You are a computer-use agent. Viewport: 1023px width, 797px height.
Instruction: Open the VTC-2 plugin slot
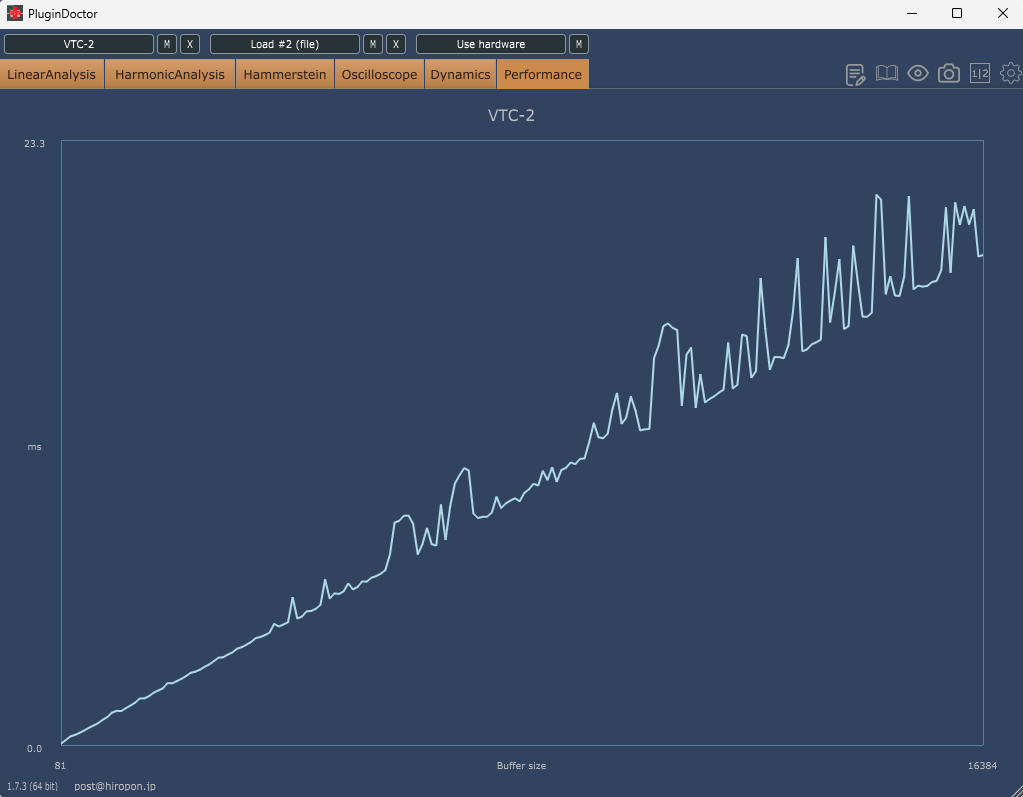coord(79,44)
